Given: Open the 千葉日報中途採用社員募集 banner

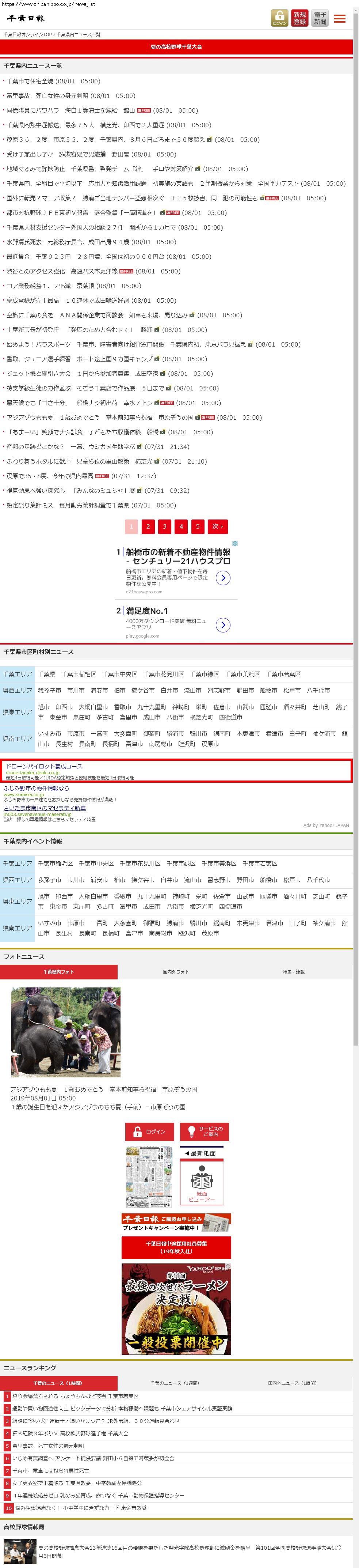Looking at the screenshot, I should tap(176, 1247).
